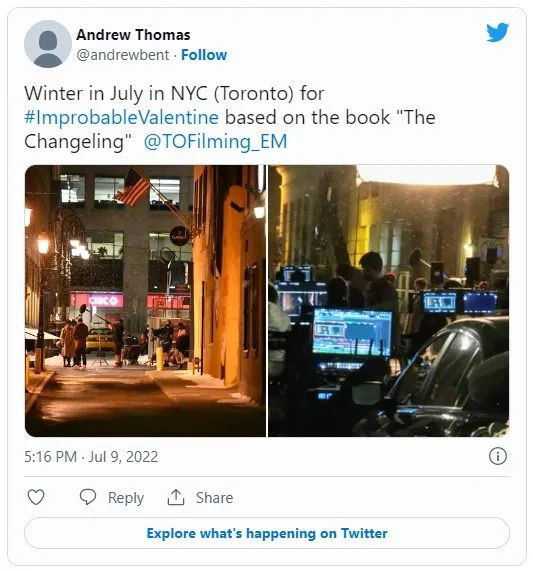
Task: View the photo of monitors and car
Action: (388, 301)
